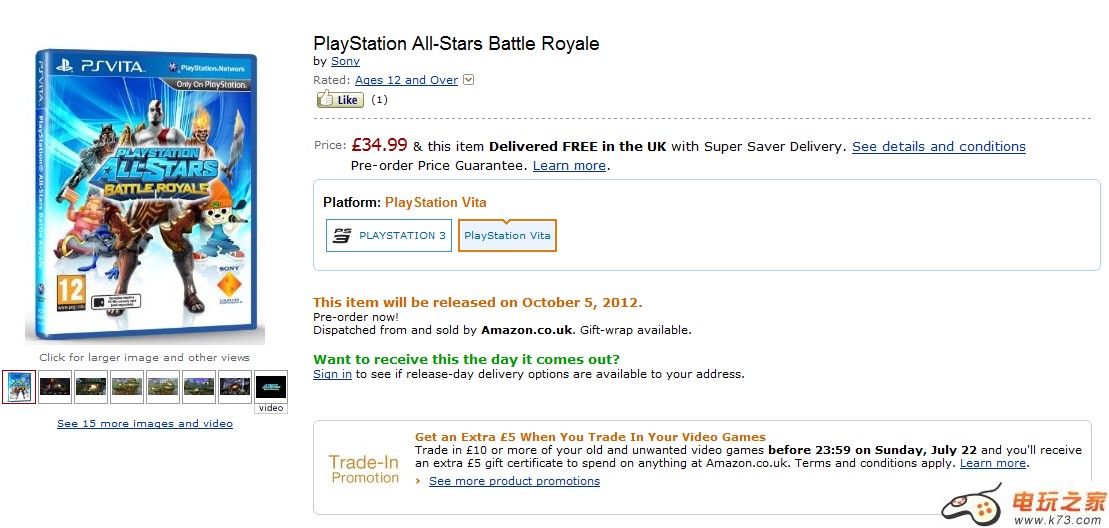The width and height of the screenshot is (1109, 528).
Task: View the fifth screenshot thumbnail
Action: point(163,386)
